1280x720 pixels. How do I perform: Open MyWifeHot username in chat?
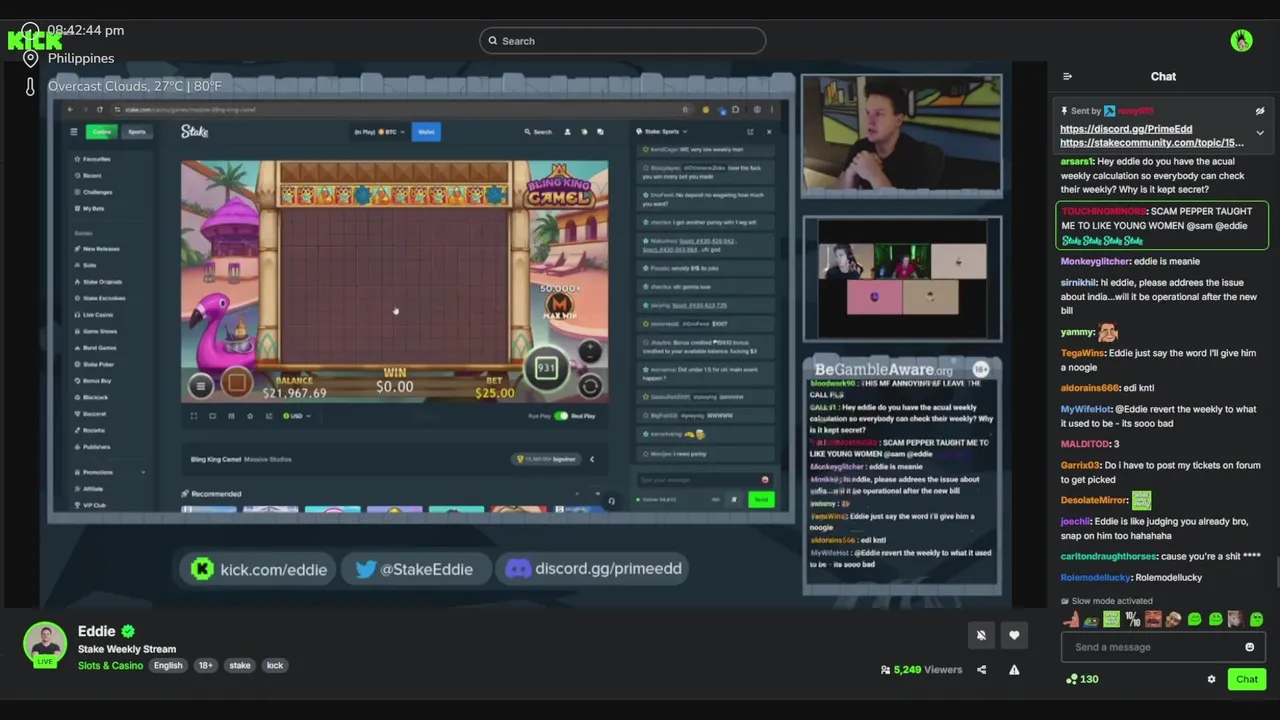point(1086,409)
